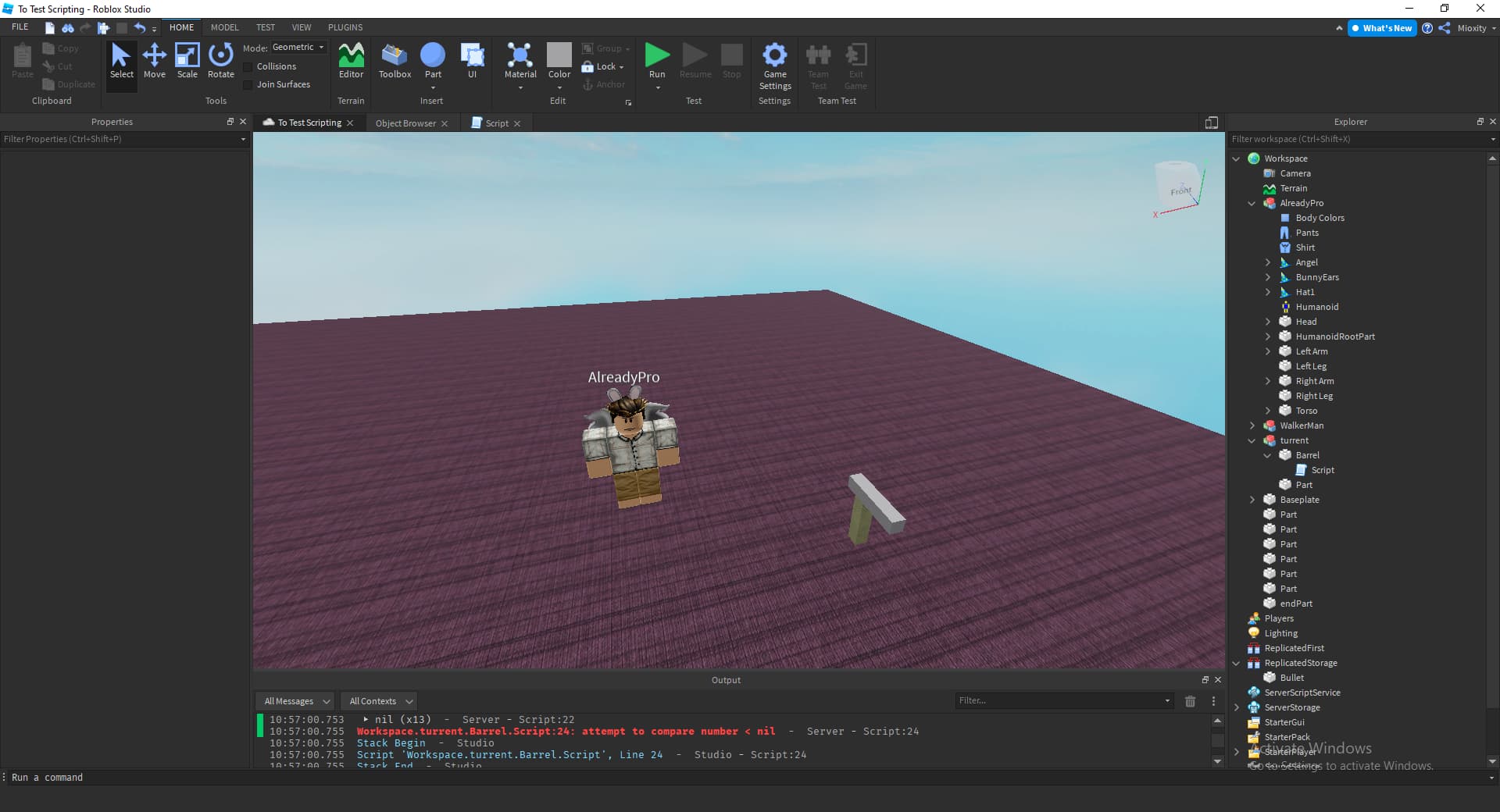Click the Filter Properties input field
The image size is (1500, 812).
(x=124, y=139)
